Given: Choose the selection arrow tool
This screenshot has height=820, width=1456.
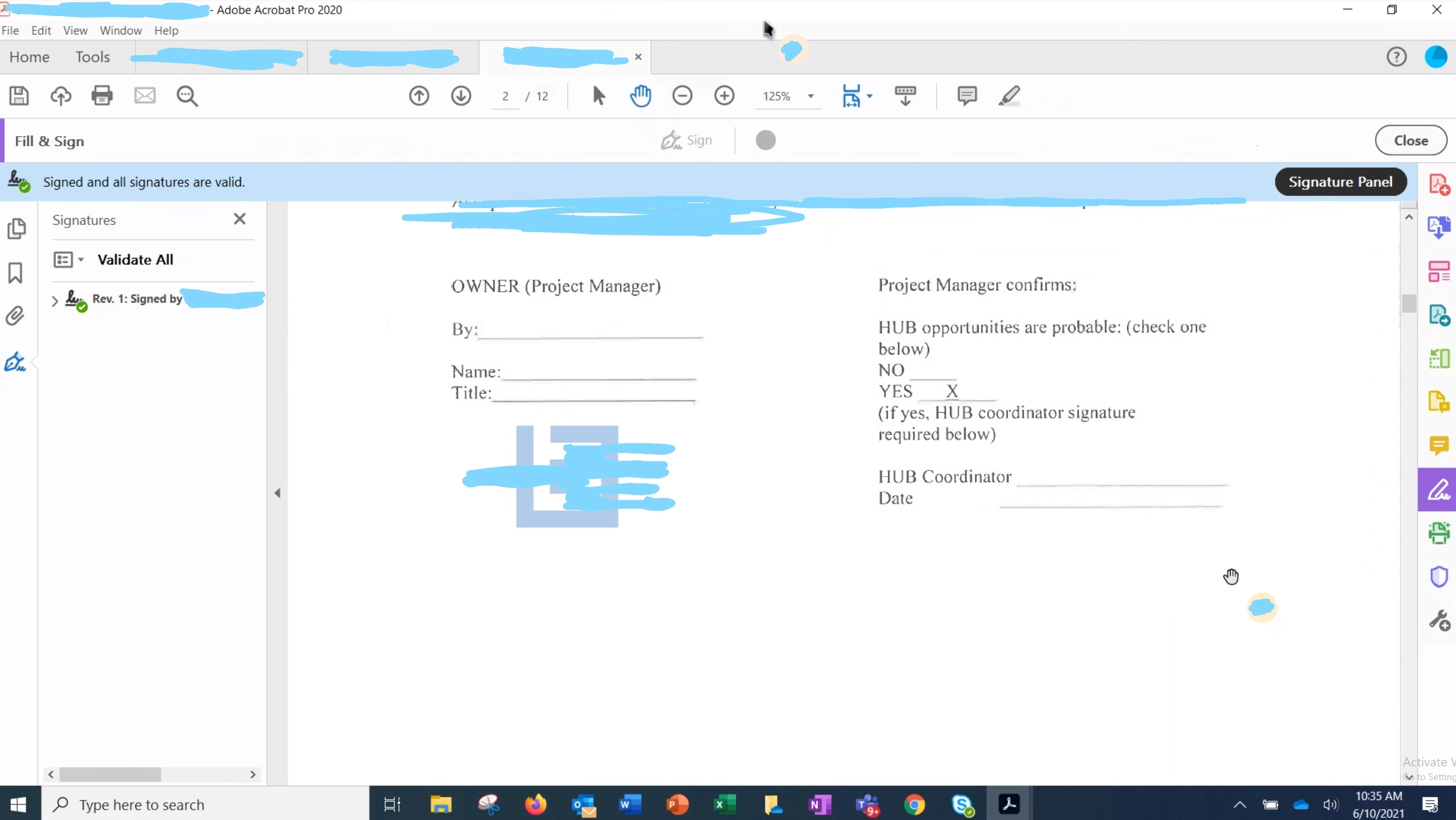Looking at the screenshot, I should [x=598, y=96].
